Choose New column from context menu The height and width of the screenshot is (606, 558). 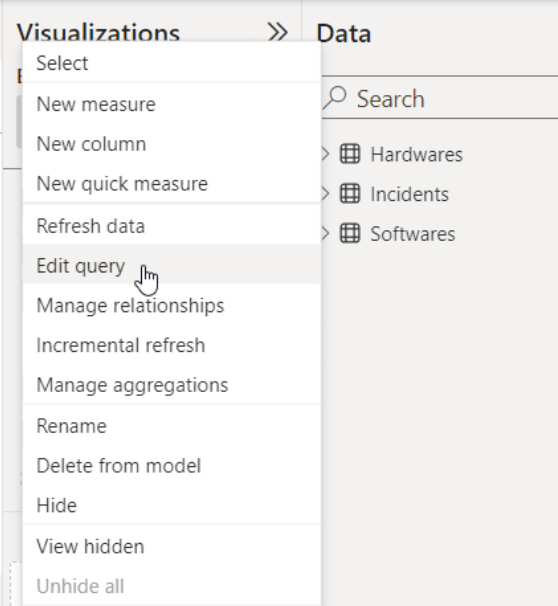pos(172,144)
